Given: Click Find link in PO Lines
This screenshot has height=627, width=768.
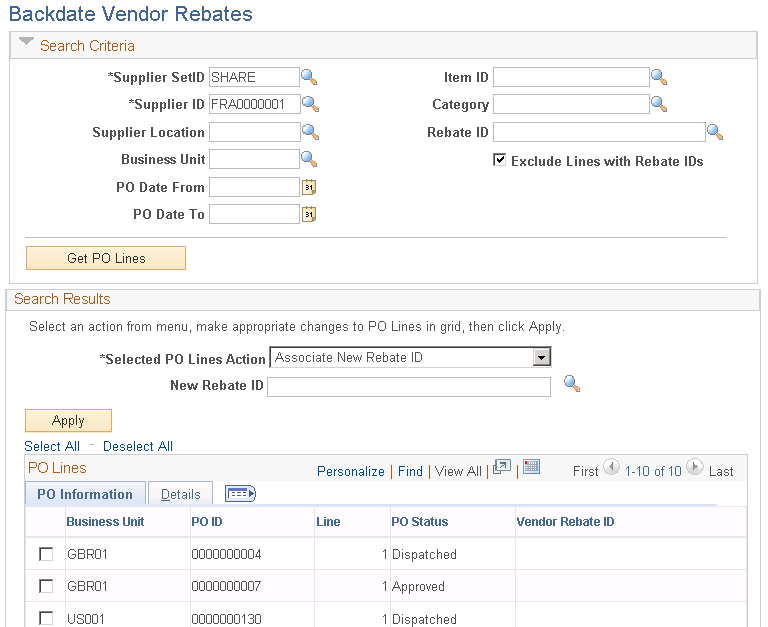Looking at the screenshot, I should (410, 471).
